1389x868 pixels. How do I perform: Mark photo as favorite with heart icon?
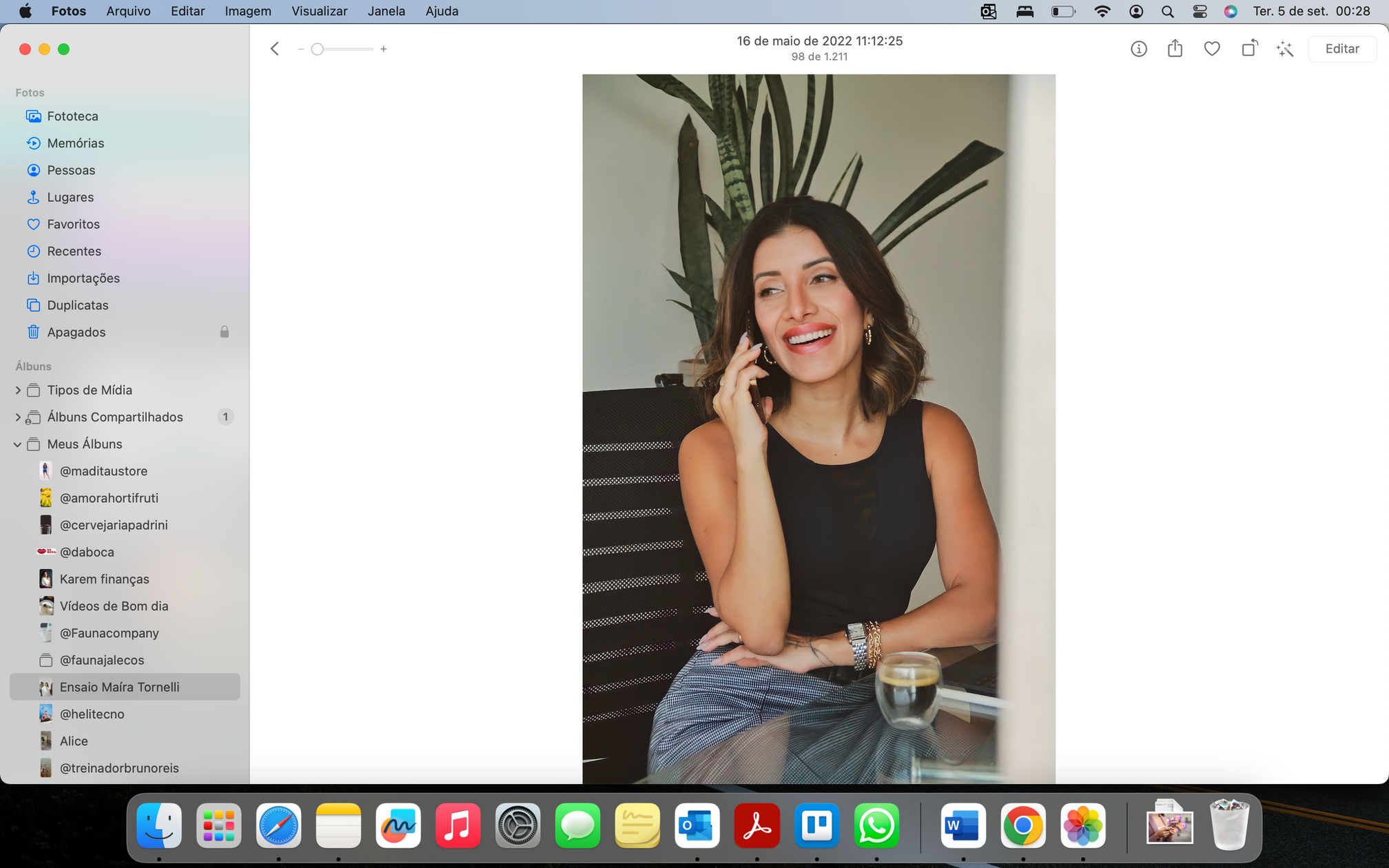coord(1212,49)
